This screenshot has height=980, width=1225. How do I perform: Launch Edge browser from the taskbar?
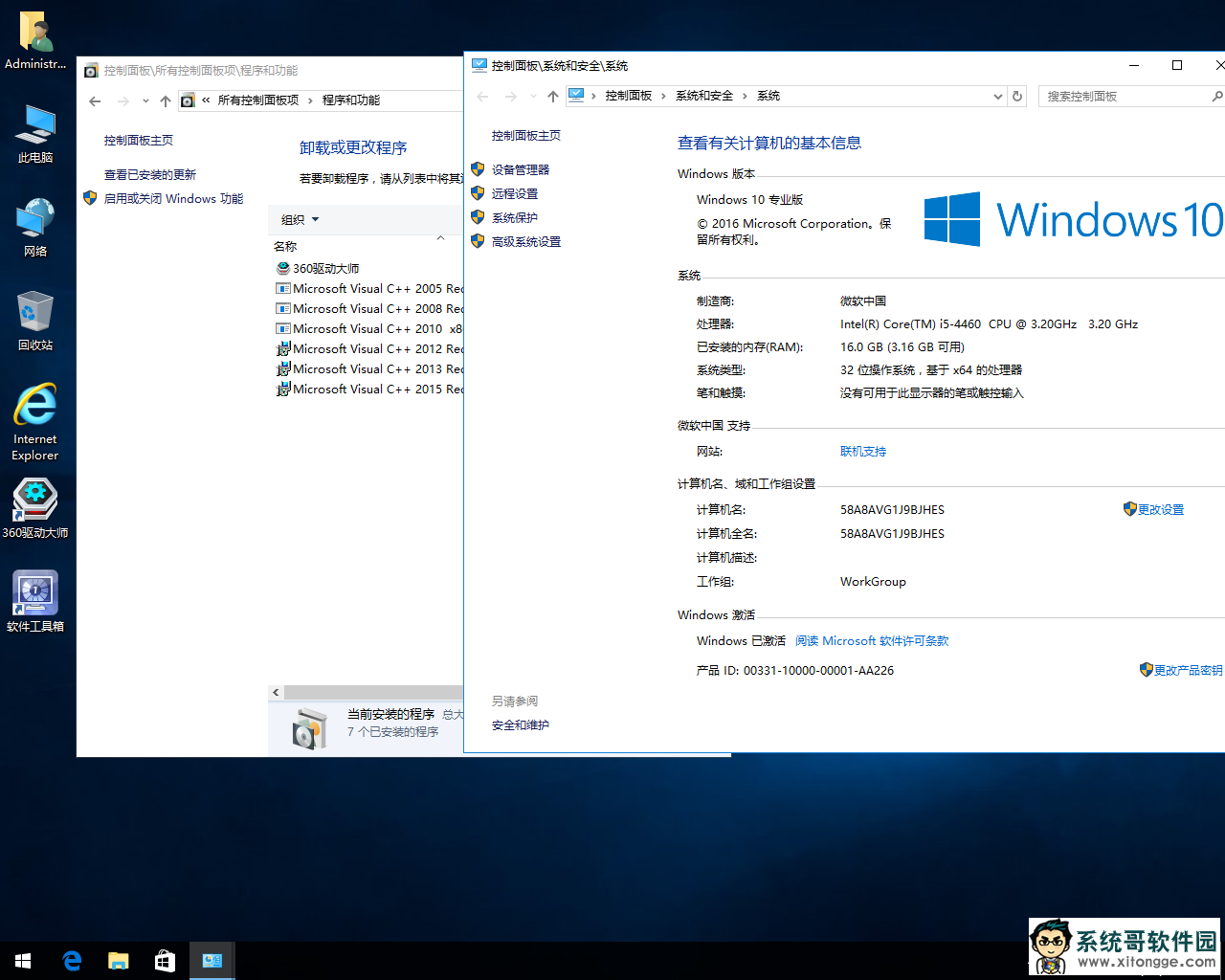pyautogui.click(x=72, y=961)
